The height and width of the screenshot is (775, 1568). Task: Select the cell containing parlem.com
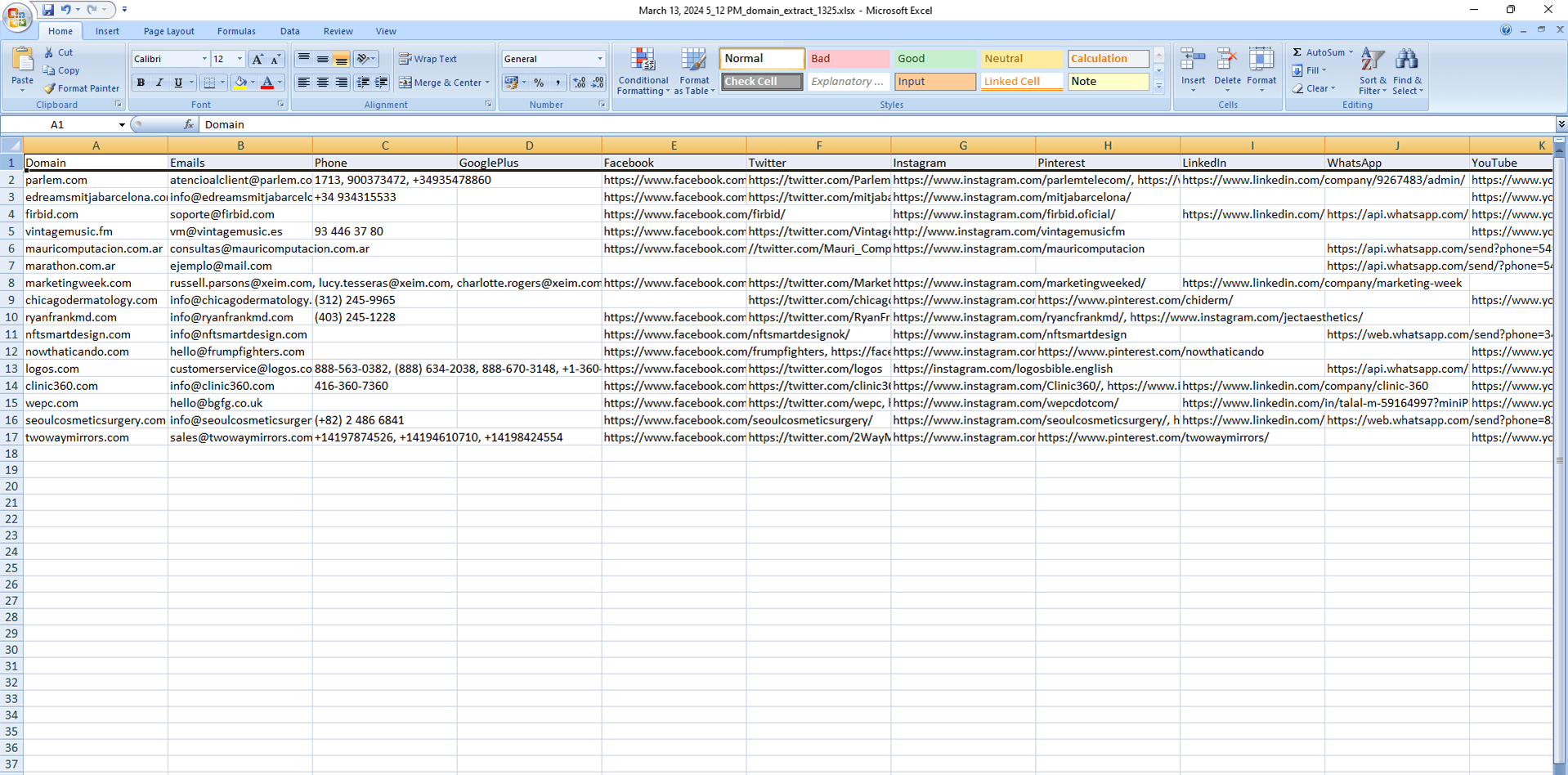click(96, 180)
